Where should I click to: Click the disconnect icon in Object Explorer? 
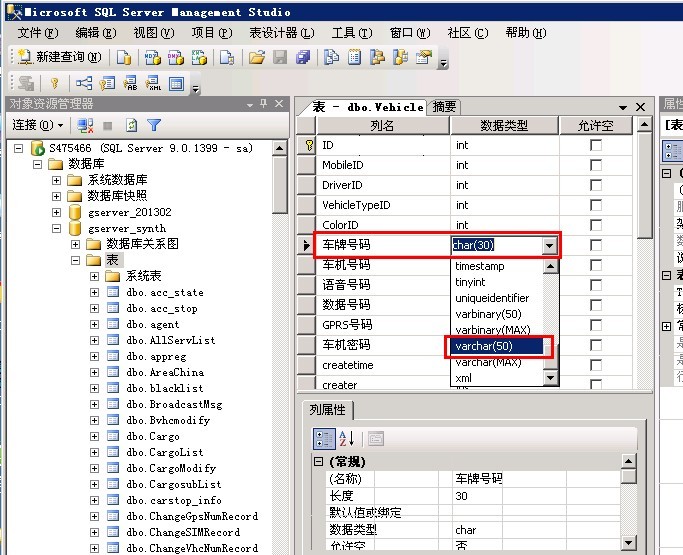[84, 125]
